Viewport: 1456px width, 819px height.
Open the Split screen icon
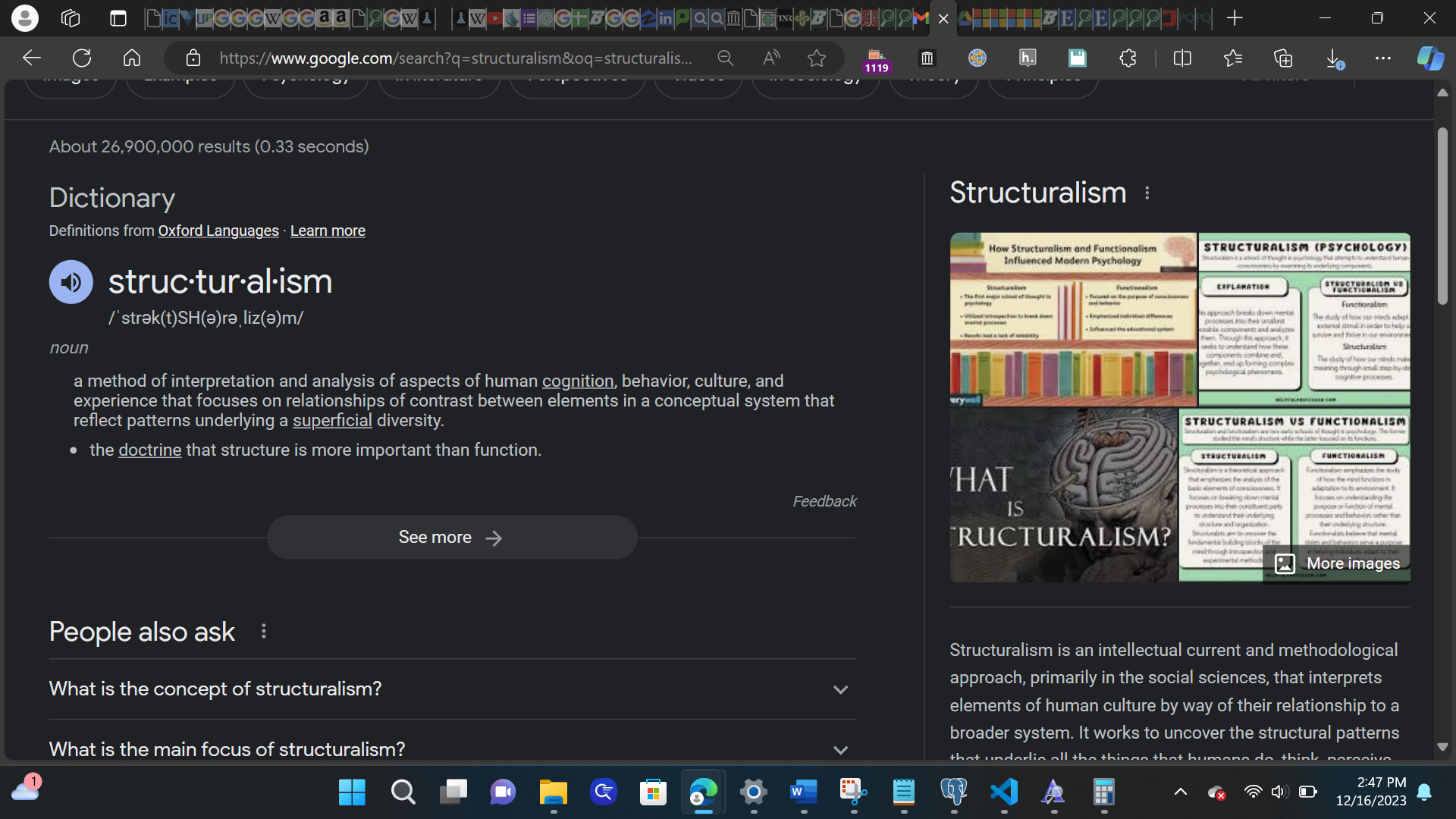(x=1182, y=58)
